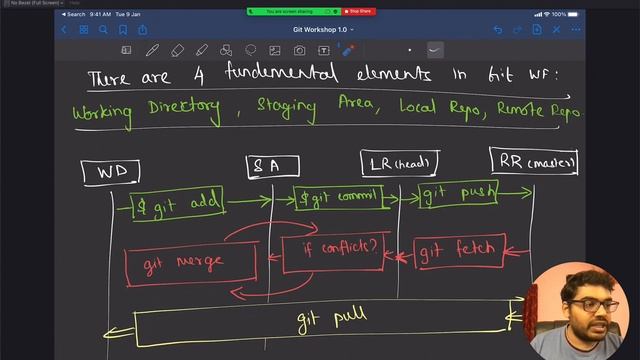The width and height of the screenshot is (640, 360).
Task: Open the more options ellipsis menu
Action: tap(576, 29)
